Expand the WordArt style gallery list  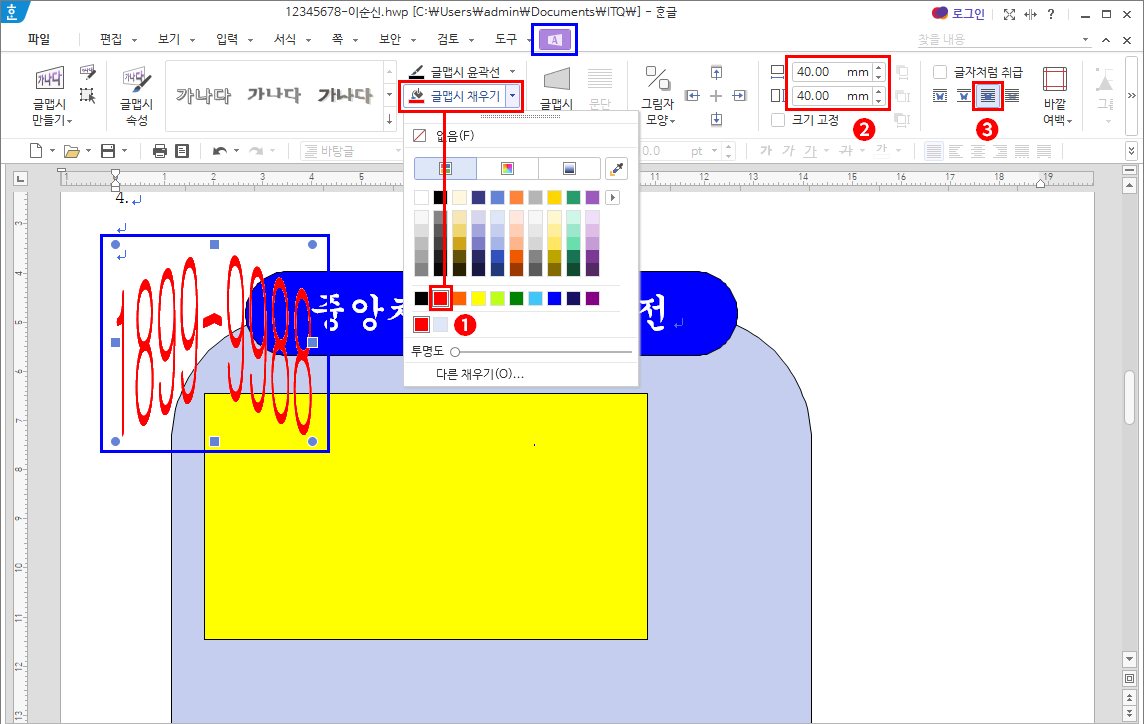(390, 119)
